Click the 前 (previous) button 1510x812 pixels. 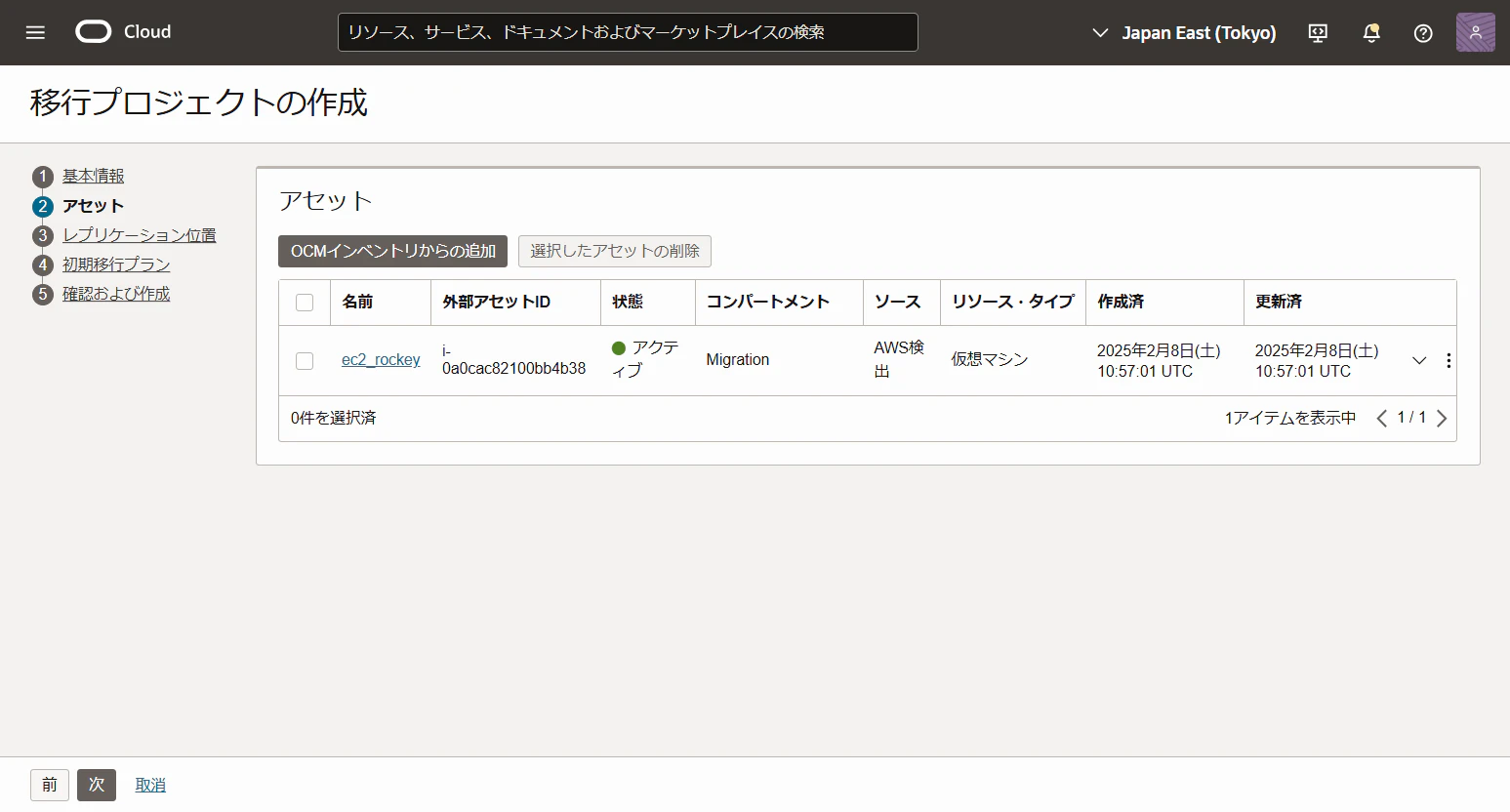tap(50, 785)
